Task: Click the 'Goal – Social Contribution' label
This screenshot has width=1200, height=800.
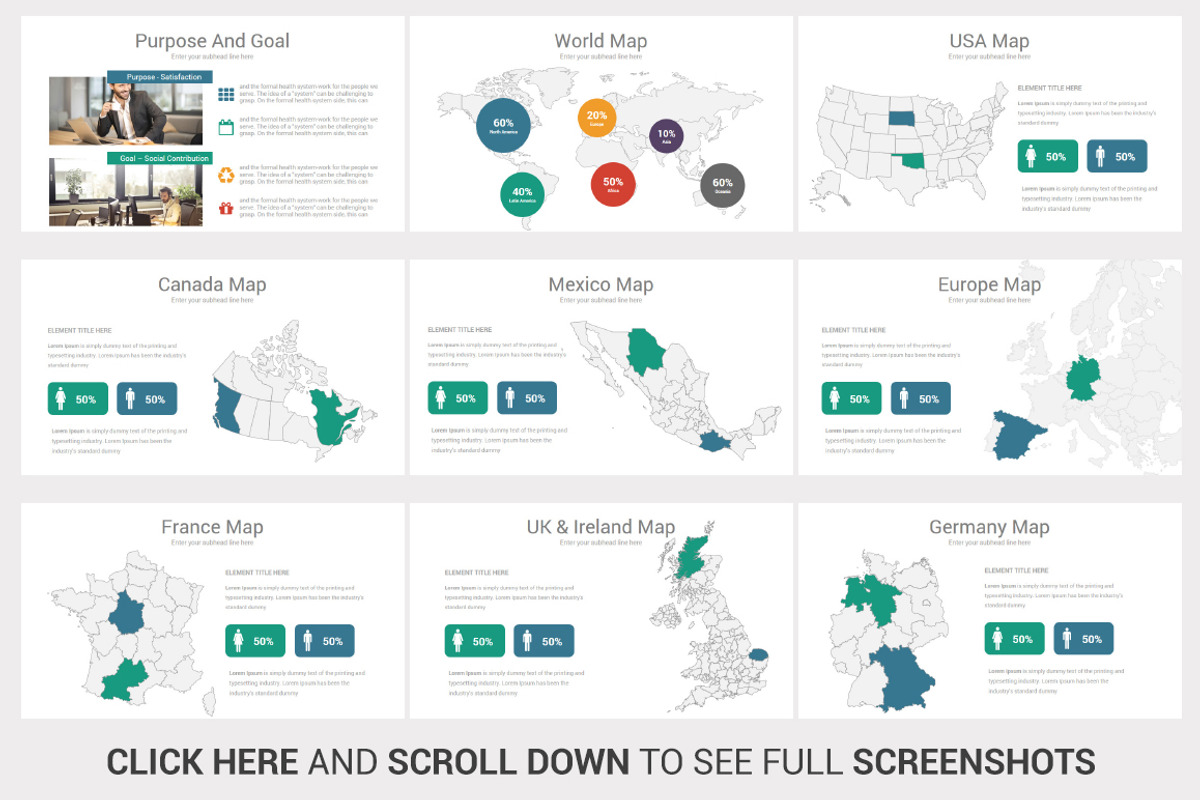Action: [x=159, y=158]
